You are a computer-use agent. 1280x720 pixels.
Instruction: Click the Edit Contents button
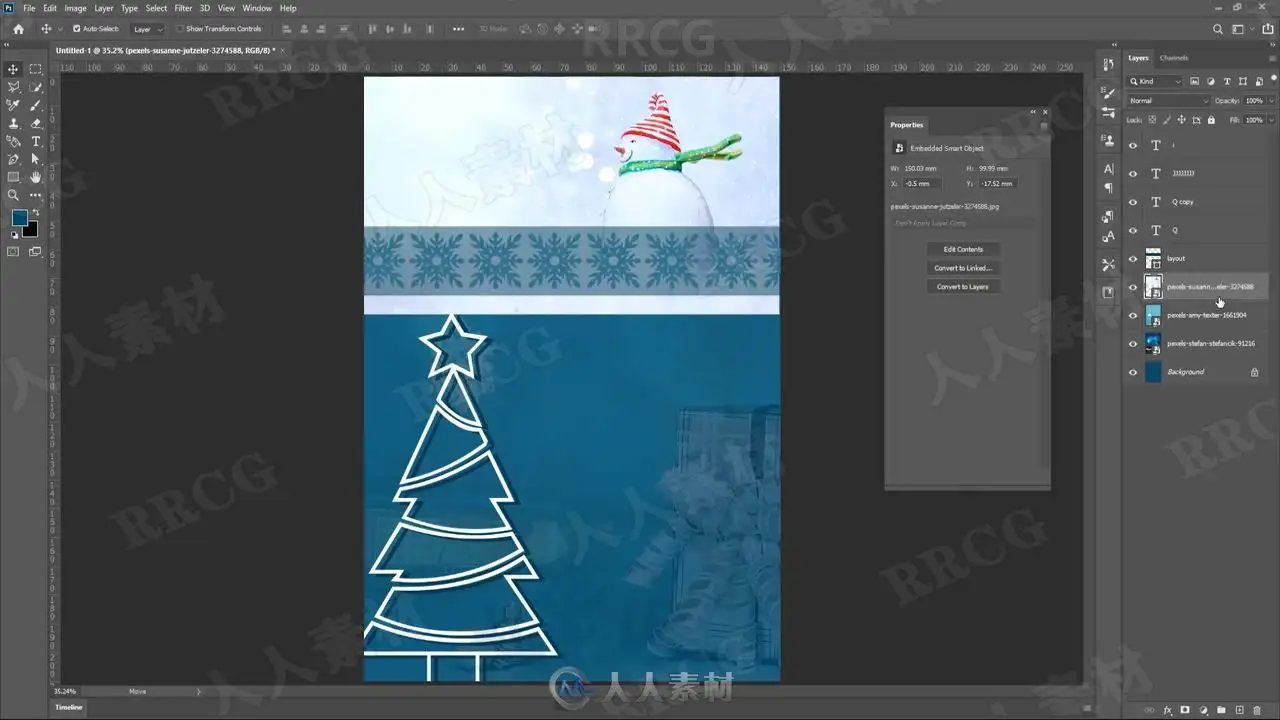963,249
